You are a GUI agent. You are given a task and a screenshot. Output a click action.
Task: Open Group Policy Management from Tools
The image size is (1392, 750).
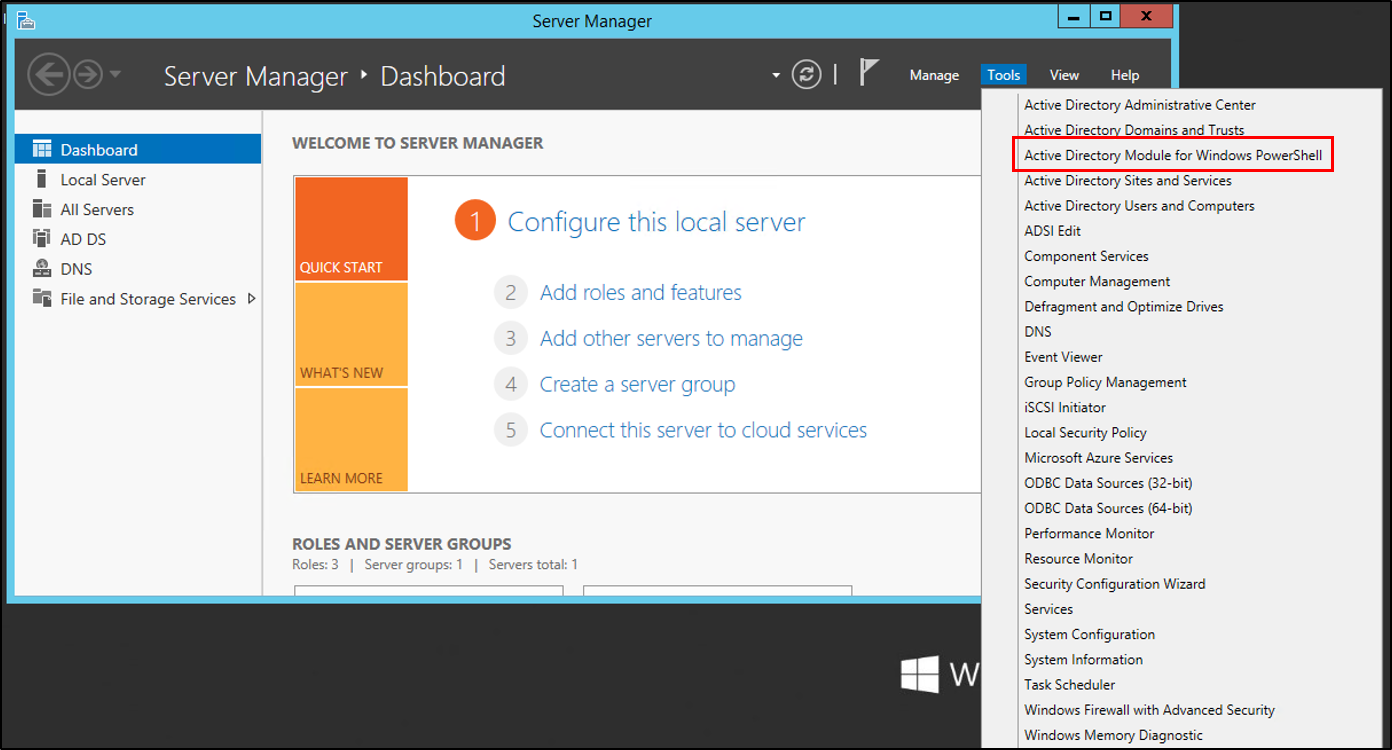[x=1104, y=382]
